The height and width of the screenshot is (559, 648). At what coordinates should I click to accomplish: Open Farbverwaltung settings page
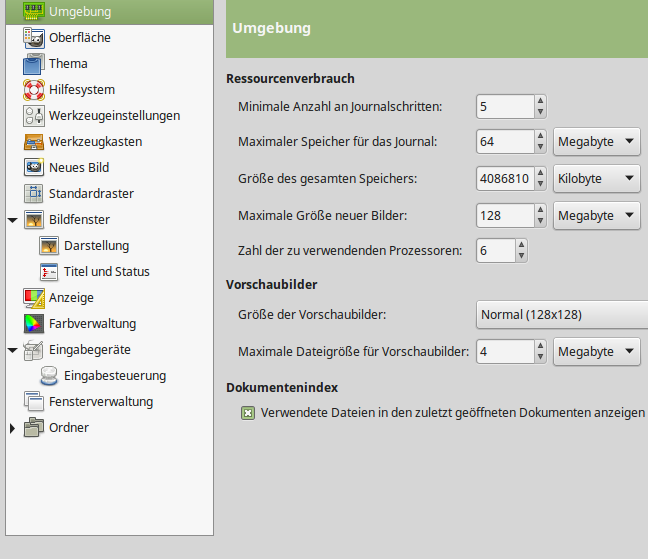click(x=93, y=324)
